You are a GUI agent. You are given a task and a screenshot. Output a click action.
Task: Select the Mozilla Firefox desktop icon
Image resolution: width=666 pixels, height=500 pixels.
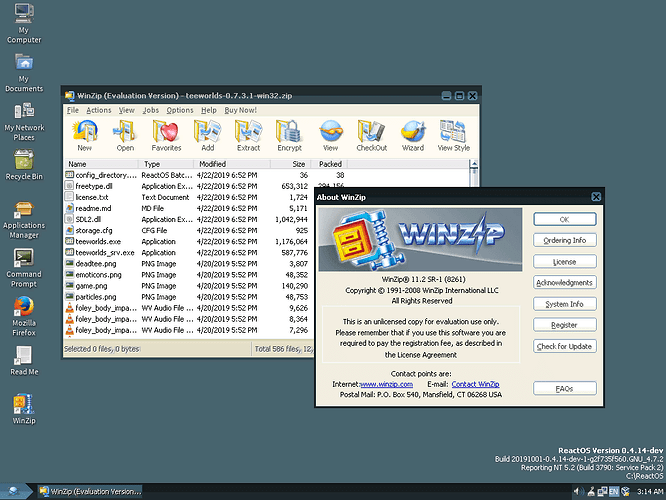pos(24,317)
